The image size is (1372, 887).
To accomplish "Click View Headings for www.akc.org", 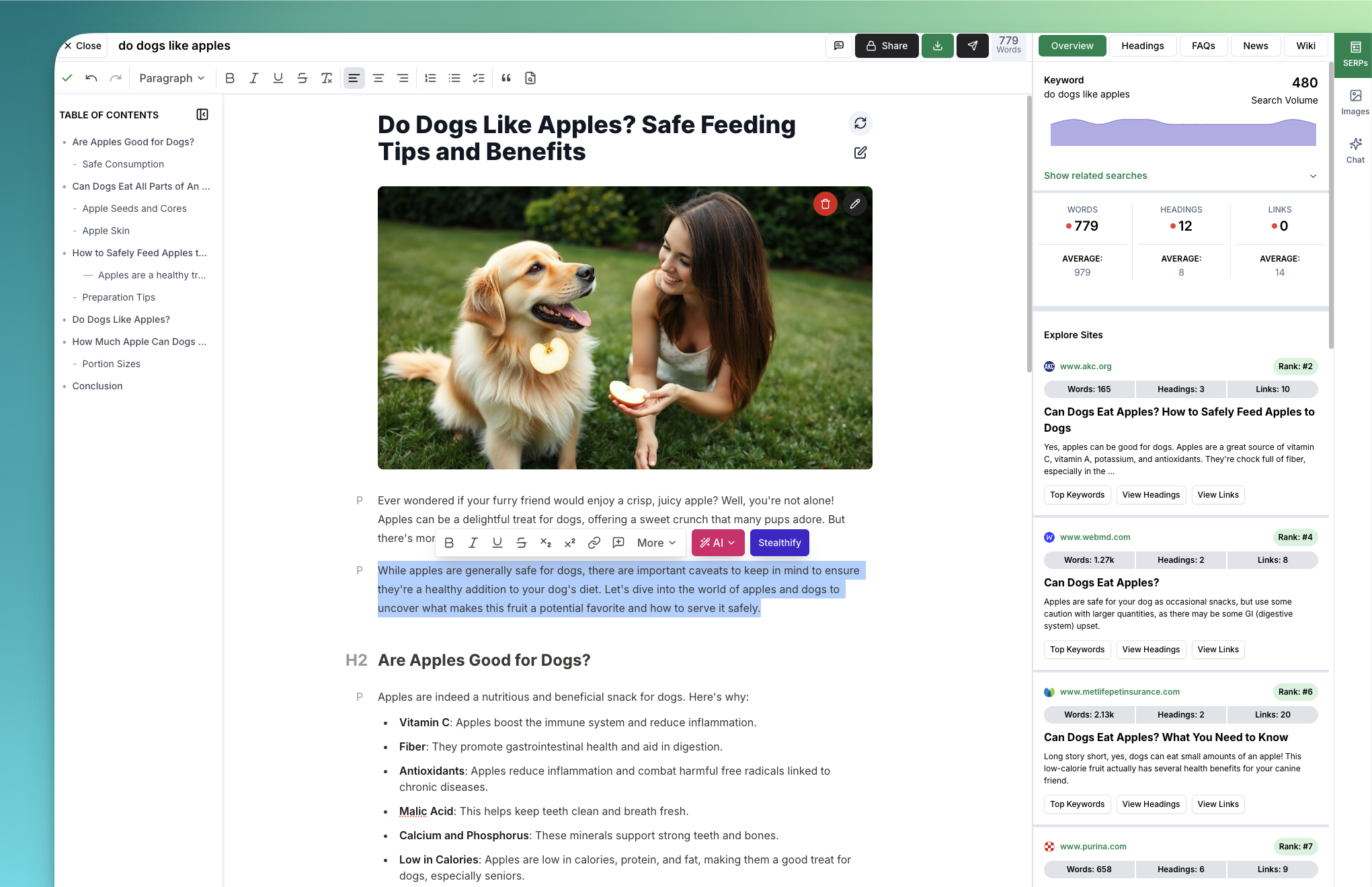I will click(x=1150, y=495).
